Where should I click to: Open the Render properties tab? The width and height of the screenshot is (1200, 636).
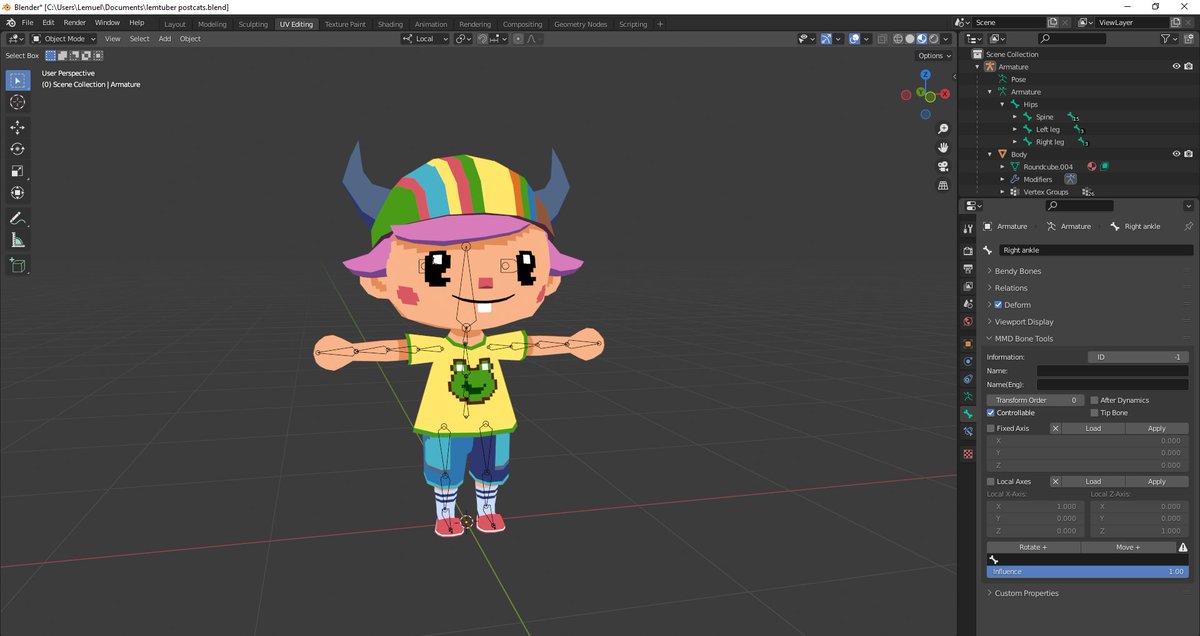click(x=968, y=251)
